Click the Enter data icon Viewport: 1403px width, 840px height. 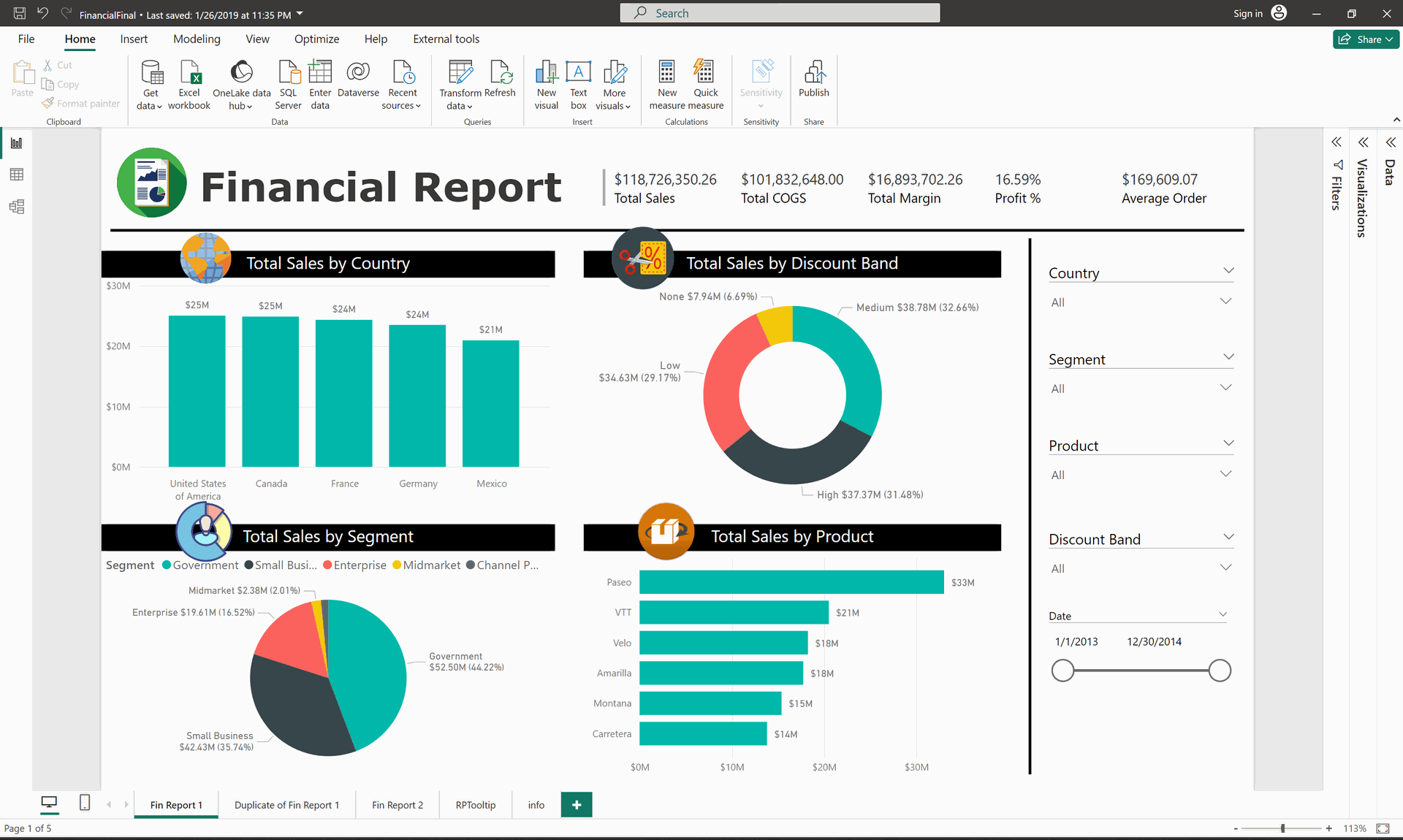click(x=320, y=73)
